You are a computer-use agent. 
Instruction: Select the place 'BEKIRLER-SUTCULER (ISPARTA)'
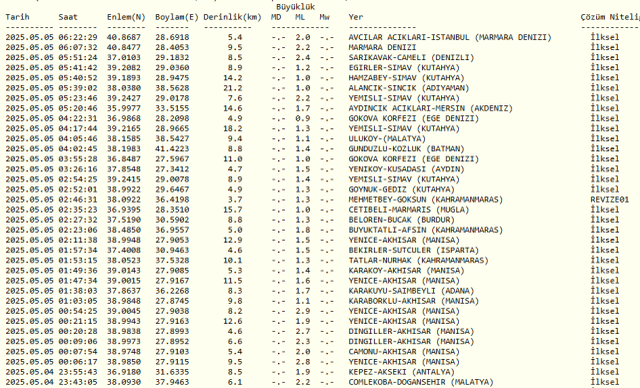point(413,251)
